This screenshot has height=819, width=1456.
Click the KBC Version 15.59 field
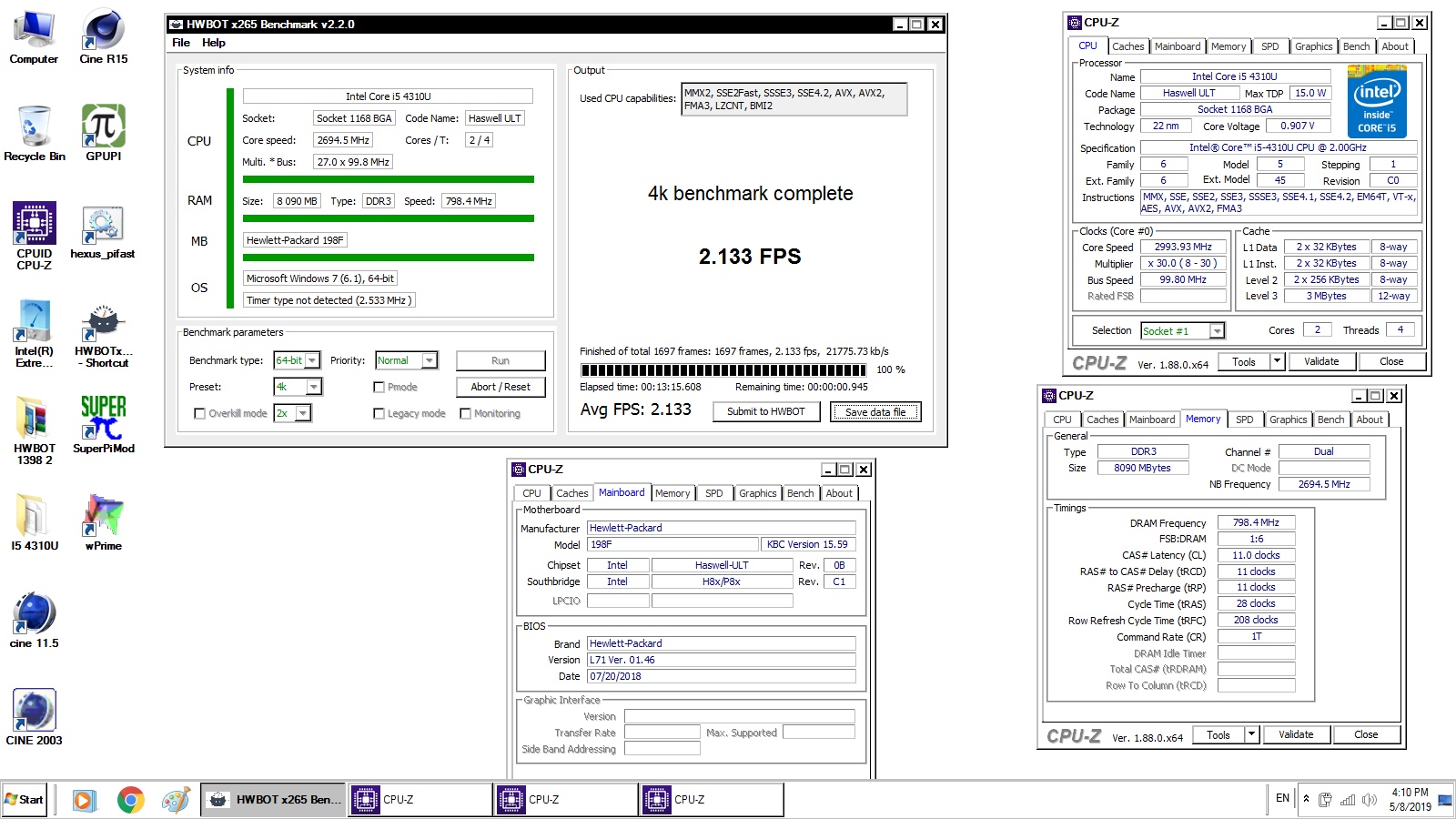pos(808,544)
